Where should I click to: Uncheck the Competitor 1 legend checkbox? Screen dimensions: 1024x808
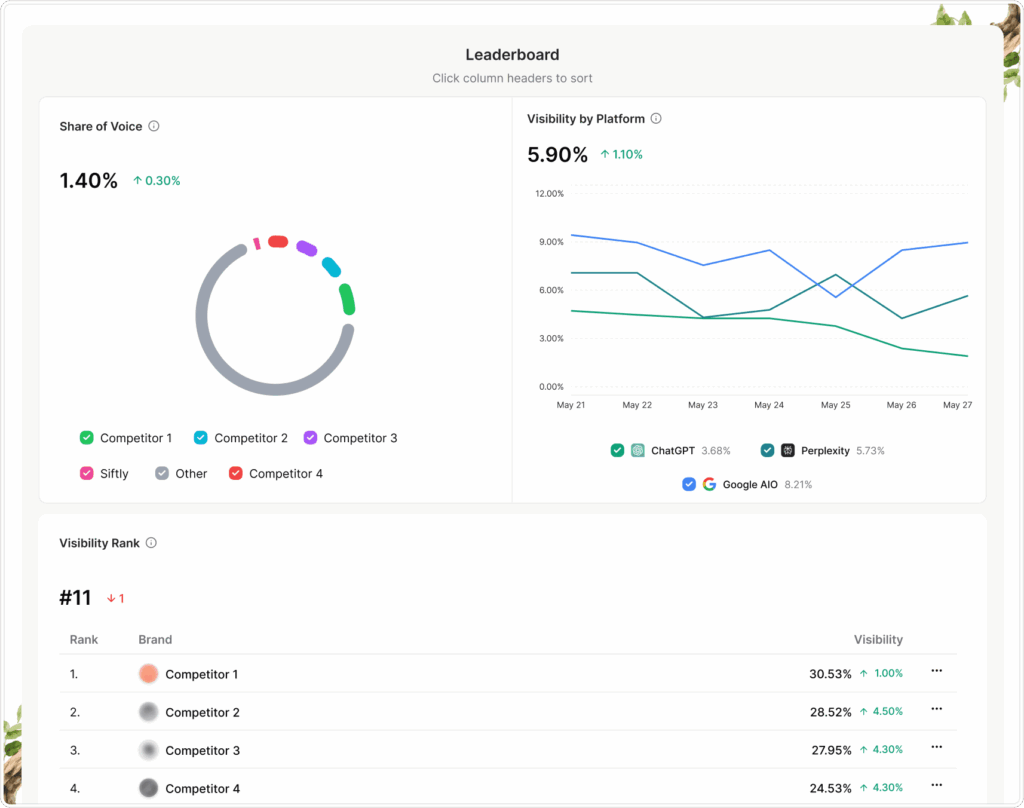(x=86, y=438)
